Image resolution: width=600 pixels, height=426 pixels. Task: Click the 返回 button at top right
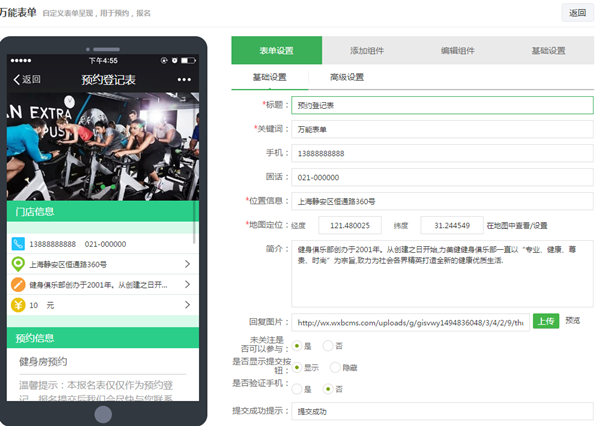tap(577, 13)
